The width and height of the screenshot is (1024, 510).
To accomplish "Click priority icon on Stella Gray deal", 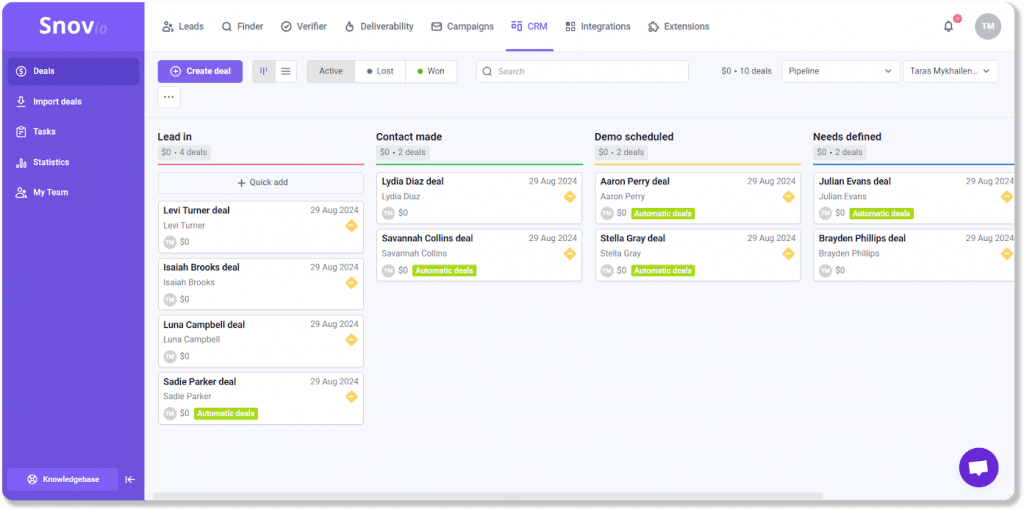I will pos(788,254).
